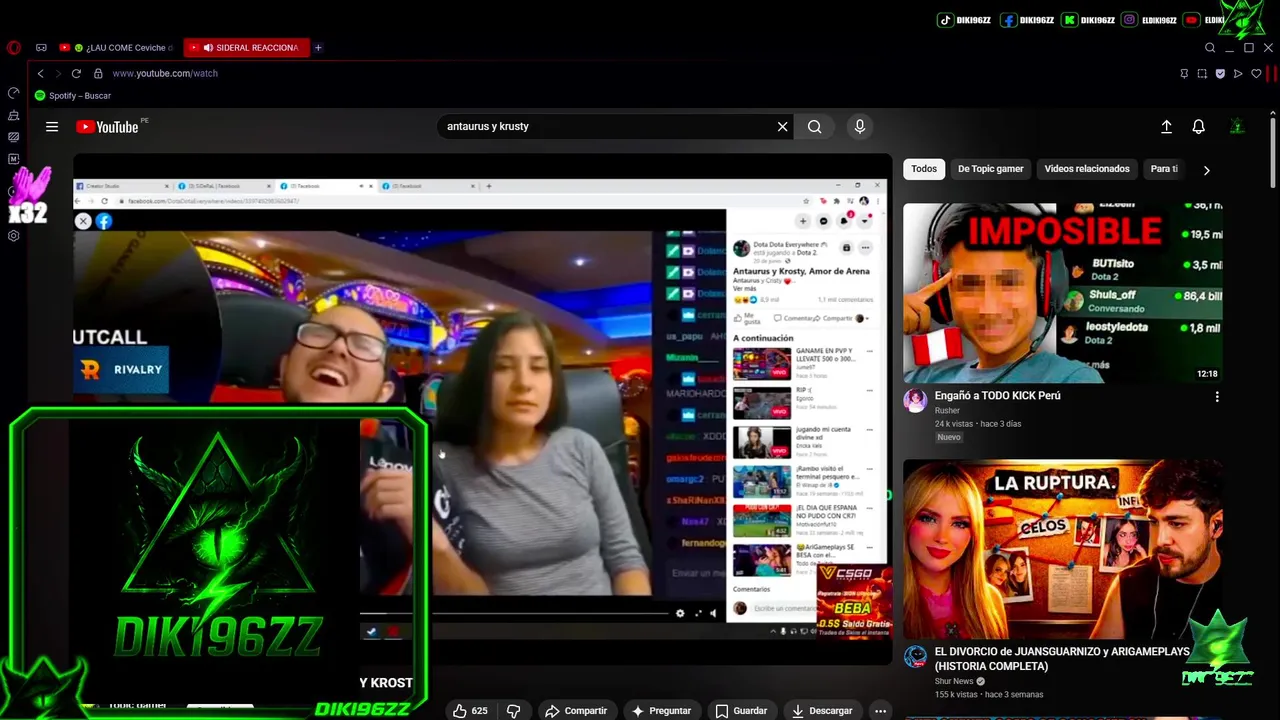Click the Preguntar button
This screenshot has height=720, width=1280.
click(x=661, y=711)
